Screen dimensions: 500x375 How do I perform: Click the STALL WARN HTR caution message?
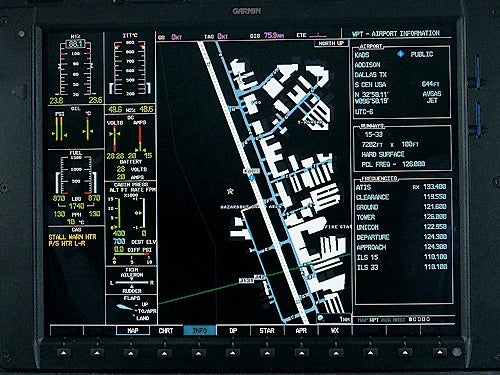coord(72,237)
